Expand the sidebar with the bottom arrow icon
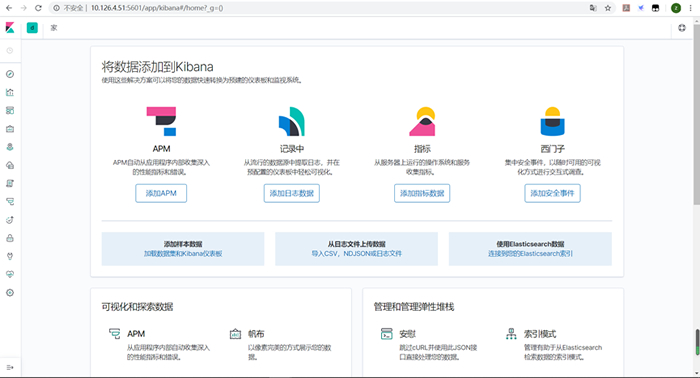Viewport: 700px width, 378px height. point(10,367)
